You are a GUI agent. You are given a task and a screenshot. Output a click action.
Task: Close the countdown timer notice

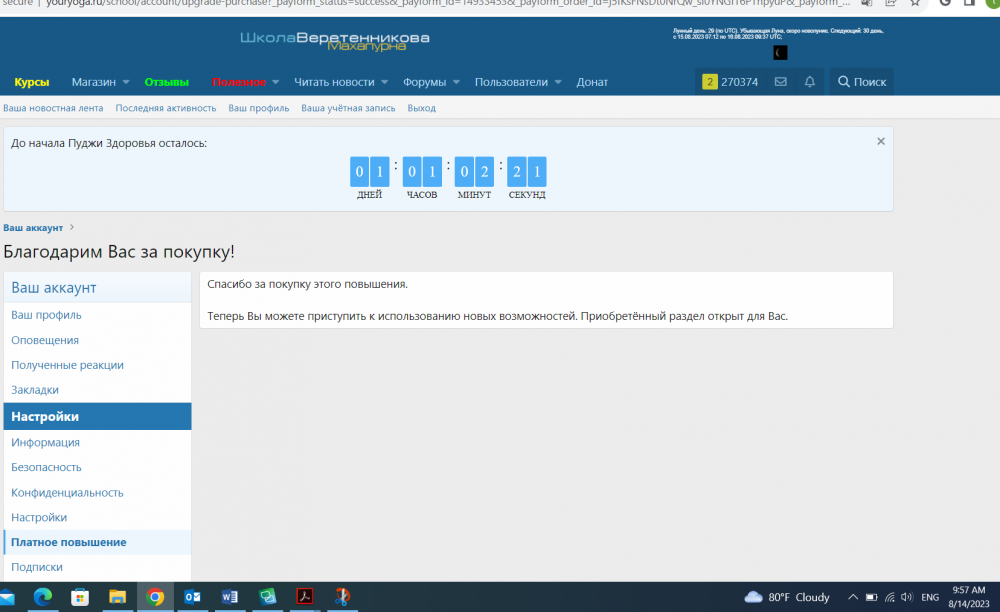click(x=881, y=142)
